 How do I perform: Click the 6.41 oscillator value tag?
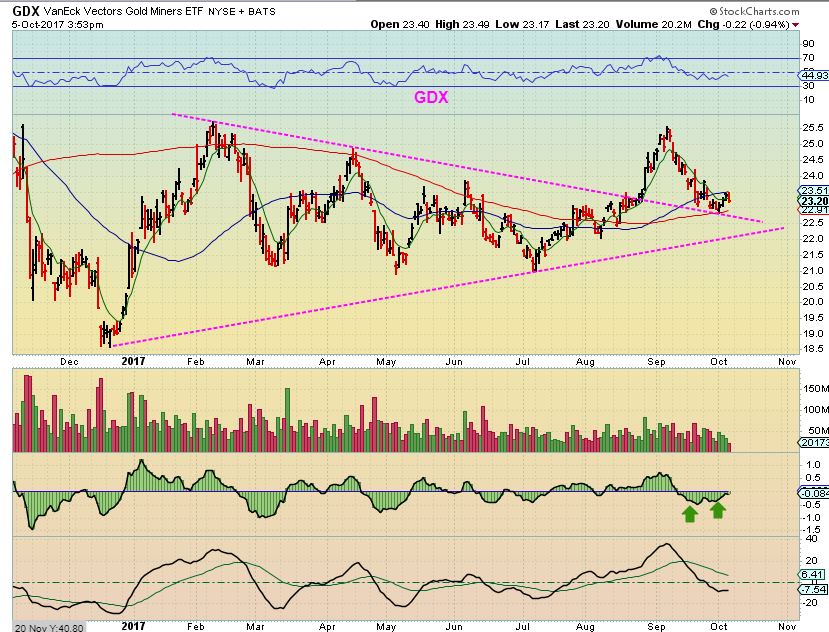click(x=813, y=575)
